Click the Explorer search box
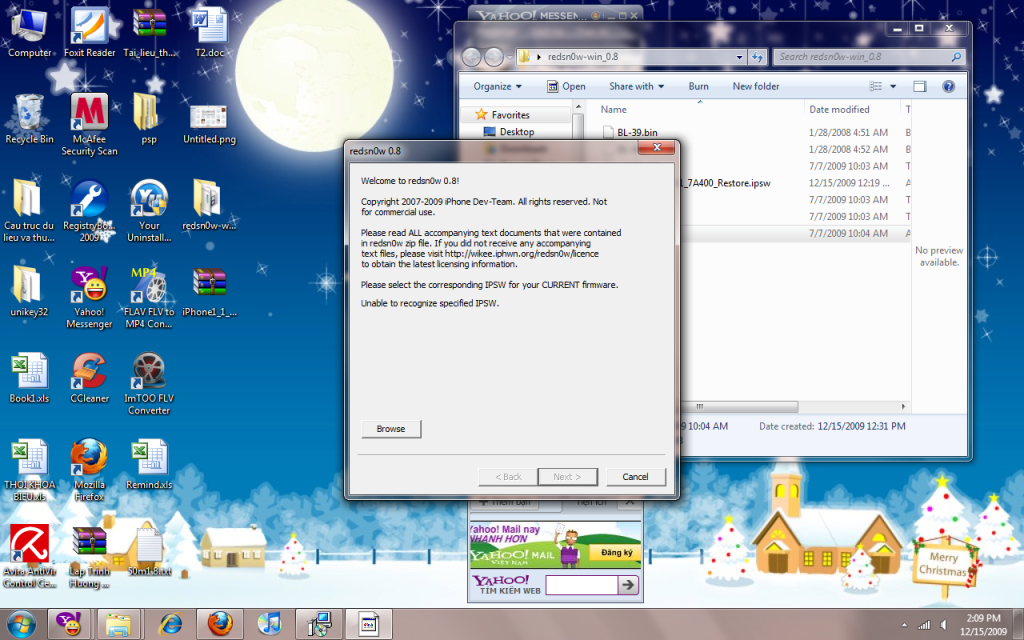The width and height of the screenshot is (1024, 640). (869, 57)
